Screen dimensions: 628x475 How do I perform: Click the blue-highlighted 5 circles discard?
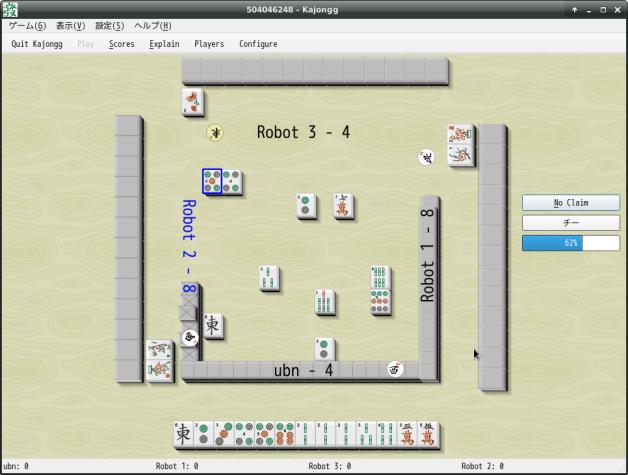coord(212,181)
